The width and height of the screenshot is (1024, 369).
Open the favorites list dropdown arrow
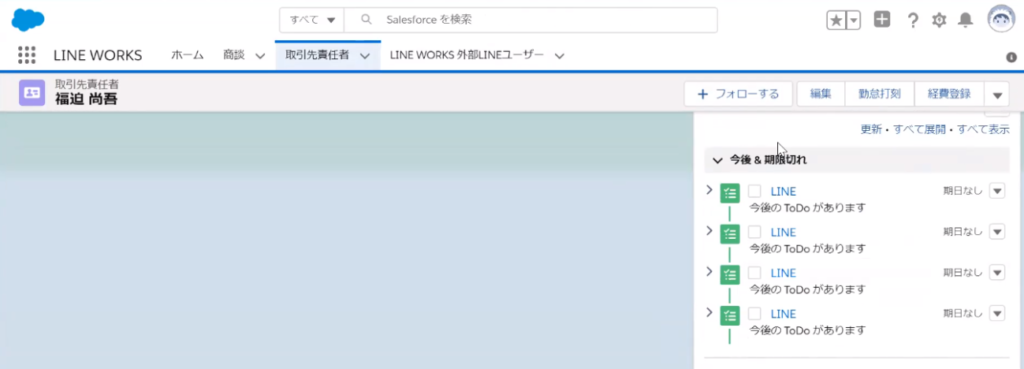(x=854, y=20)
